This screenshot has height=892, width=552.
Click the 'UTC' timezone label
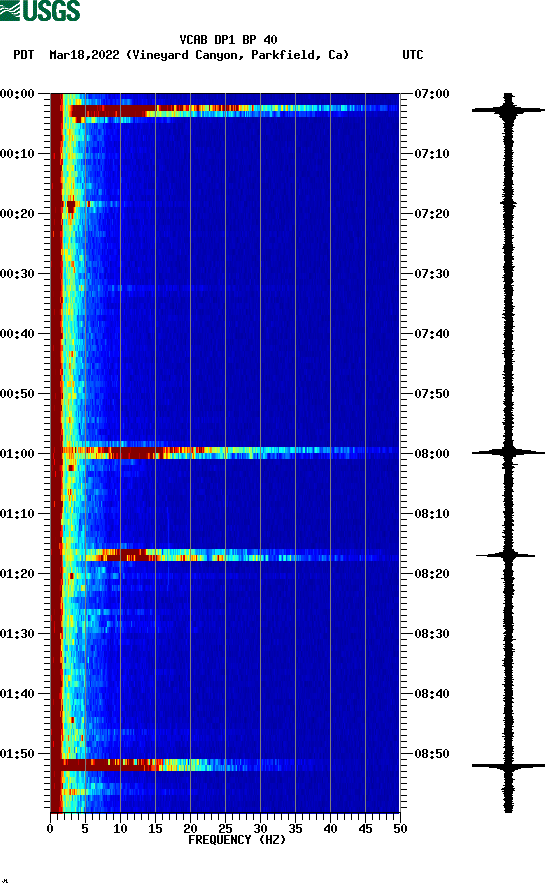[x=413, y=55]
